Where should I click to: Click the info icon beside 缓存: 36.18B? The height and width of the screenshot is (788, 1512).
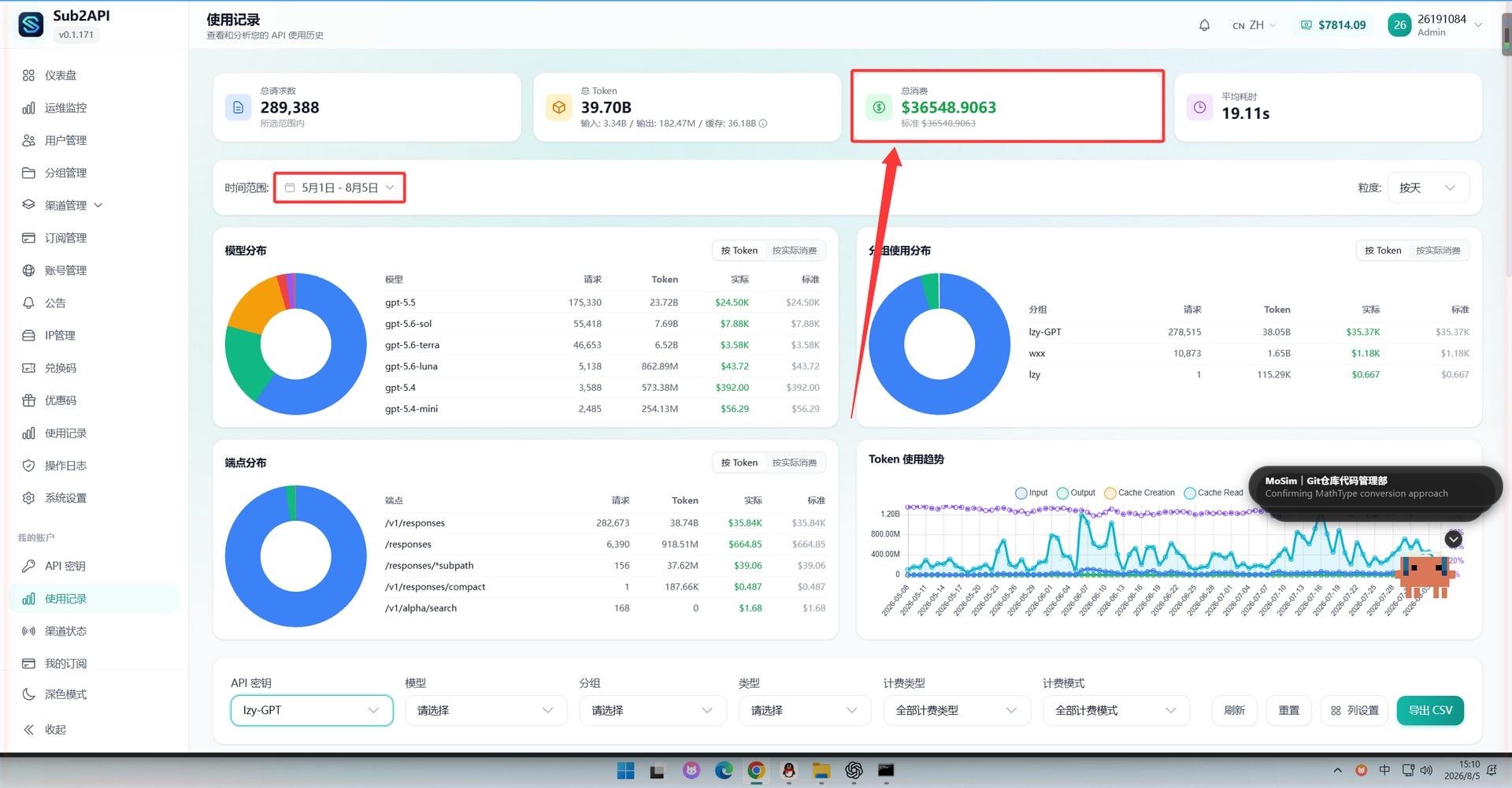[763, 124]
